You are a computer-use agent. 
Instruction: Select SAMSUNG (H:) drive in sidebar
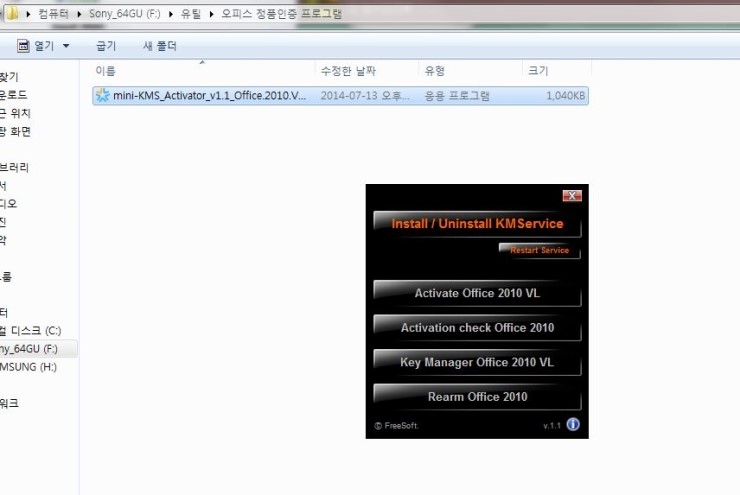(x=28, y=367)
